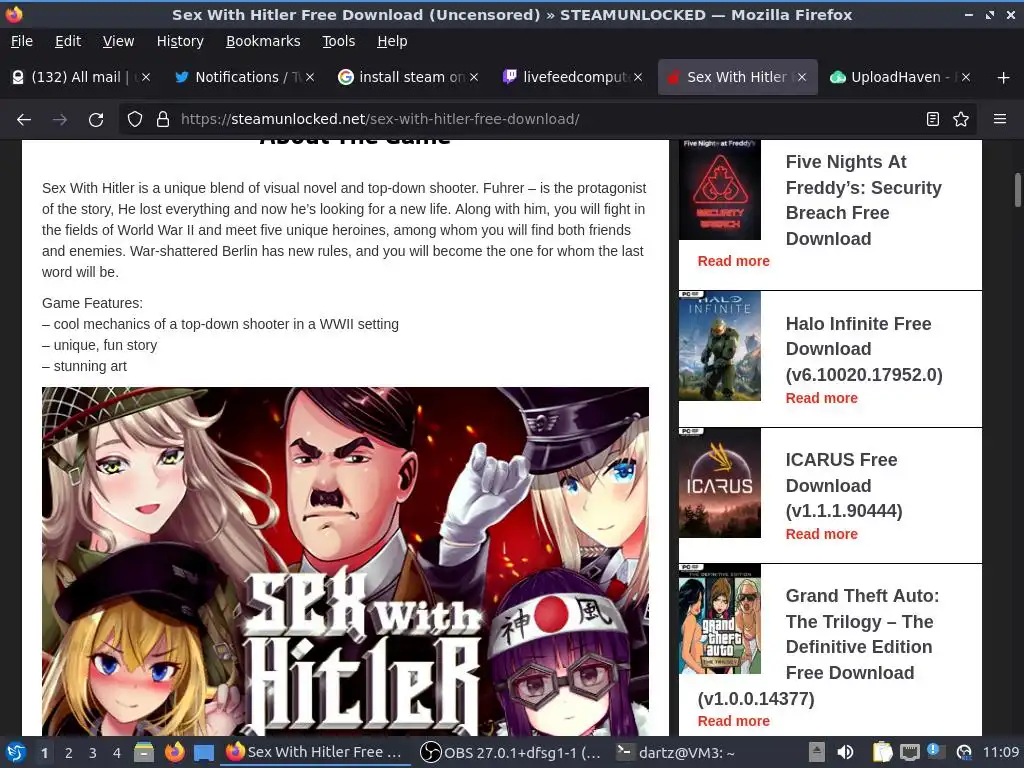Open the update notification tray icon
The image size is (1024, 768).
936,752
